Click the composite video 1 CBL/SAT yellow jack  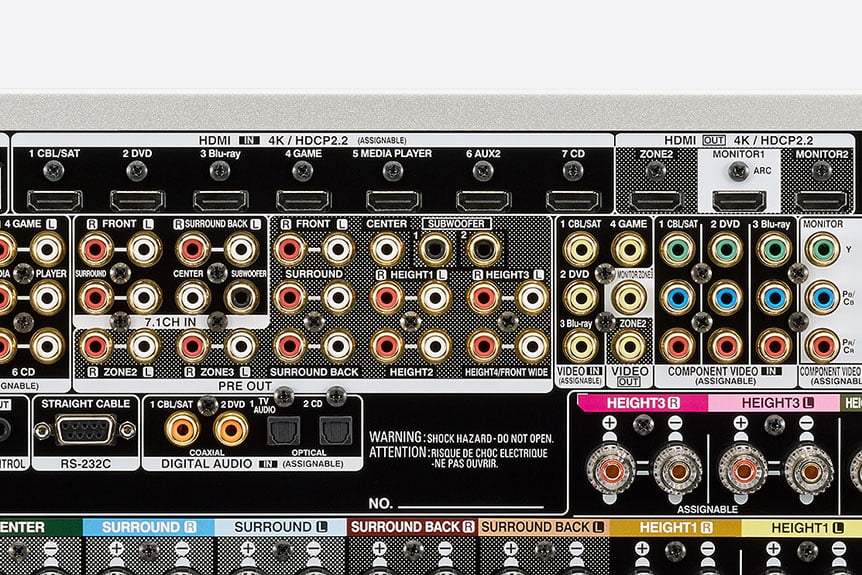pyautogui.click(x=581, y=249)
